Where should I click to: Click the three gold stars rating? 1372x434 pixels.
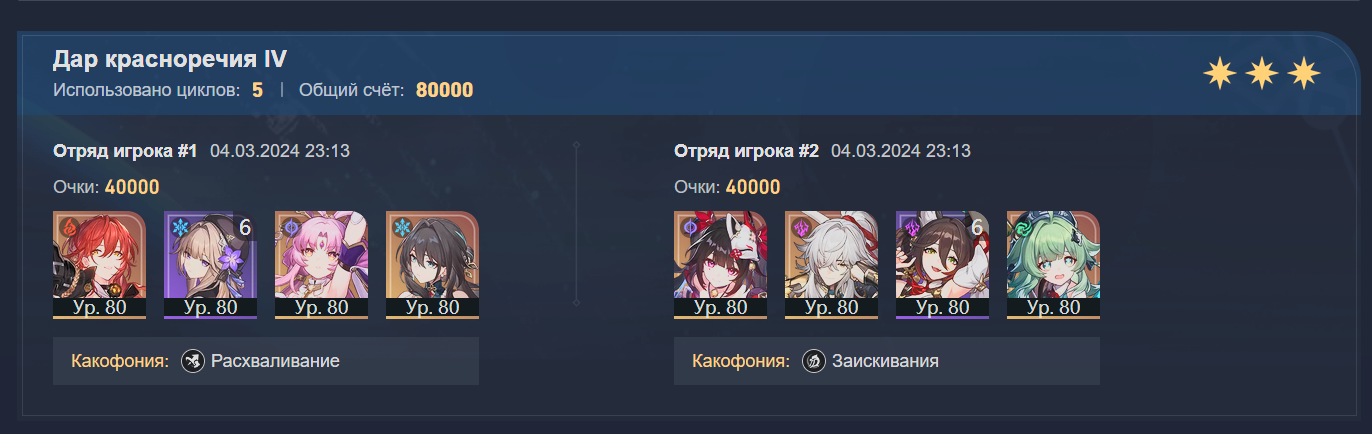pyautogui.click(x=1262, y=72)
